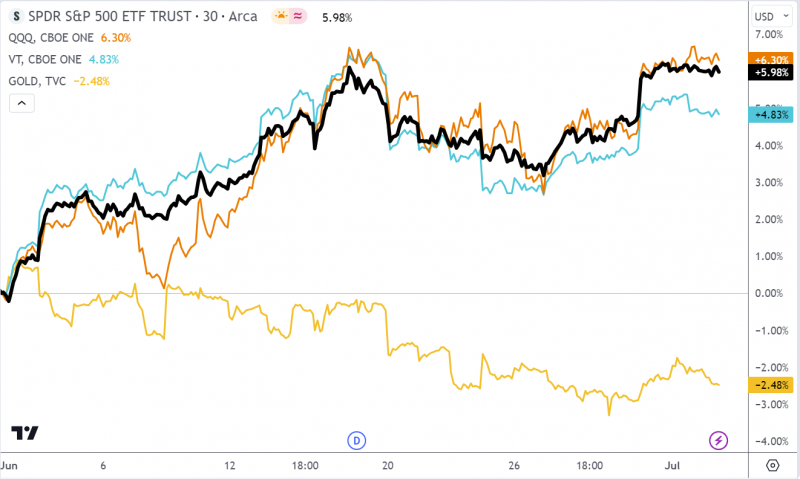The width and height of the screenshot is (800, 479).
Task: Click the dividend D marker icon
Action: pyautogui.click(x=357, y=440)
